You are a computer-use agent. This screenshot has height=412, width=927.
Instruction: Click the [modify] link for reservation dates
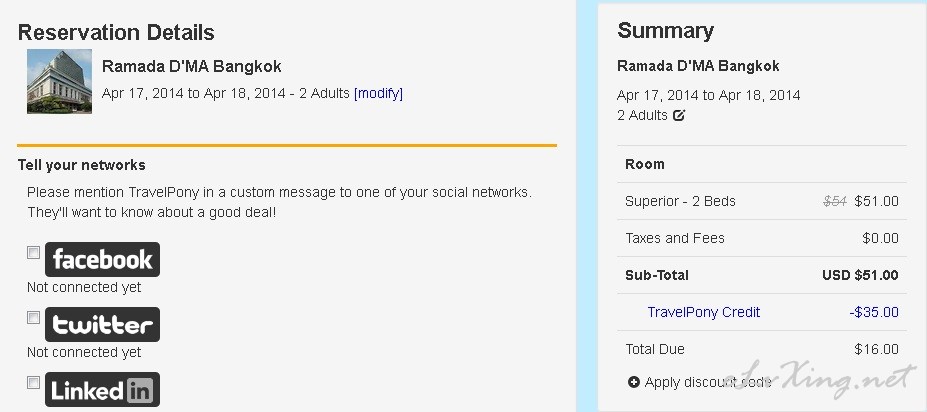(x=378, y=93)
